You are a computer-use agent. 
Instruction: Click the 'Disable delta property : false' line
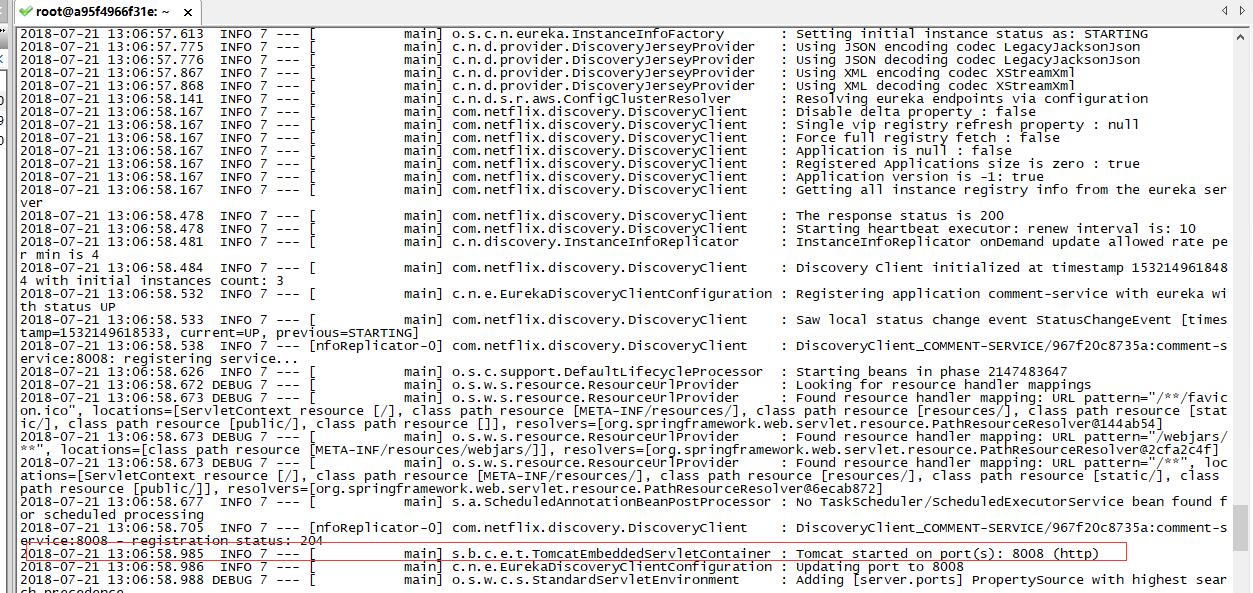point(915,112)
